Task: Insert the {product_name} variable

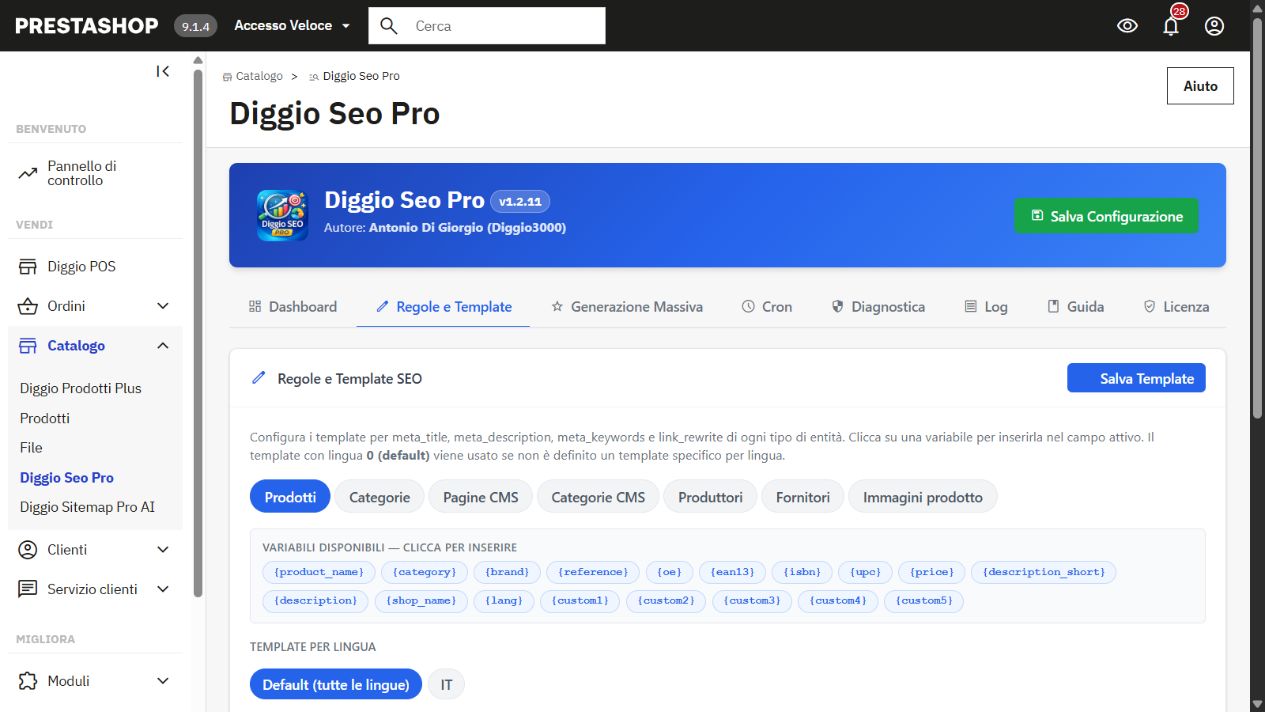Action: click(319, 572)
